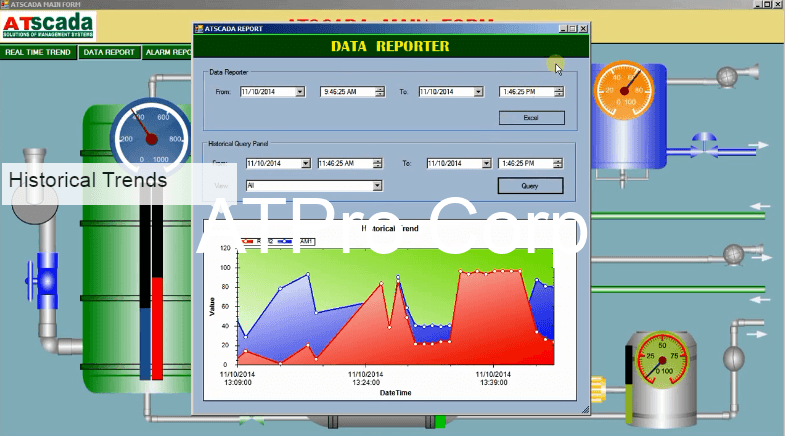Click the blue series legend marker
The image size is (785, 436).
(285, 241)
